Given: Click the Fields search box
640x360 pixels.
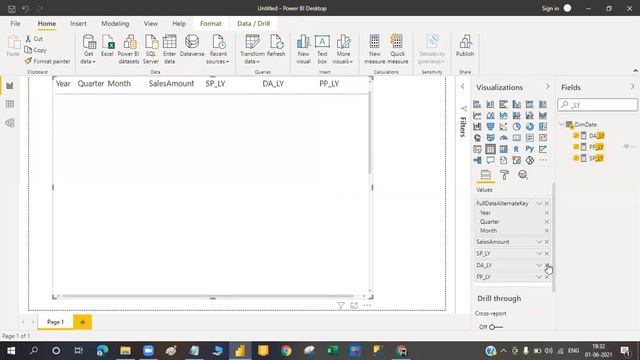Looking at the screenshot, I should point(598,105).
